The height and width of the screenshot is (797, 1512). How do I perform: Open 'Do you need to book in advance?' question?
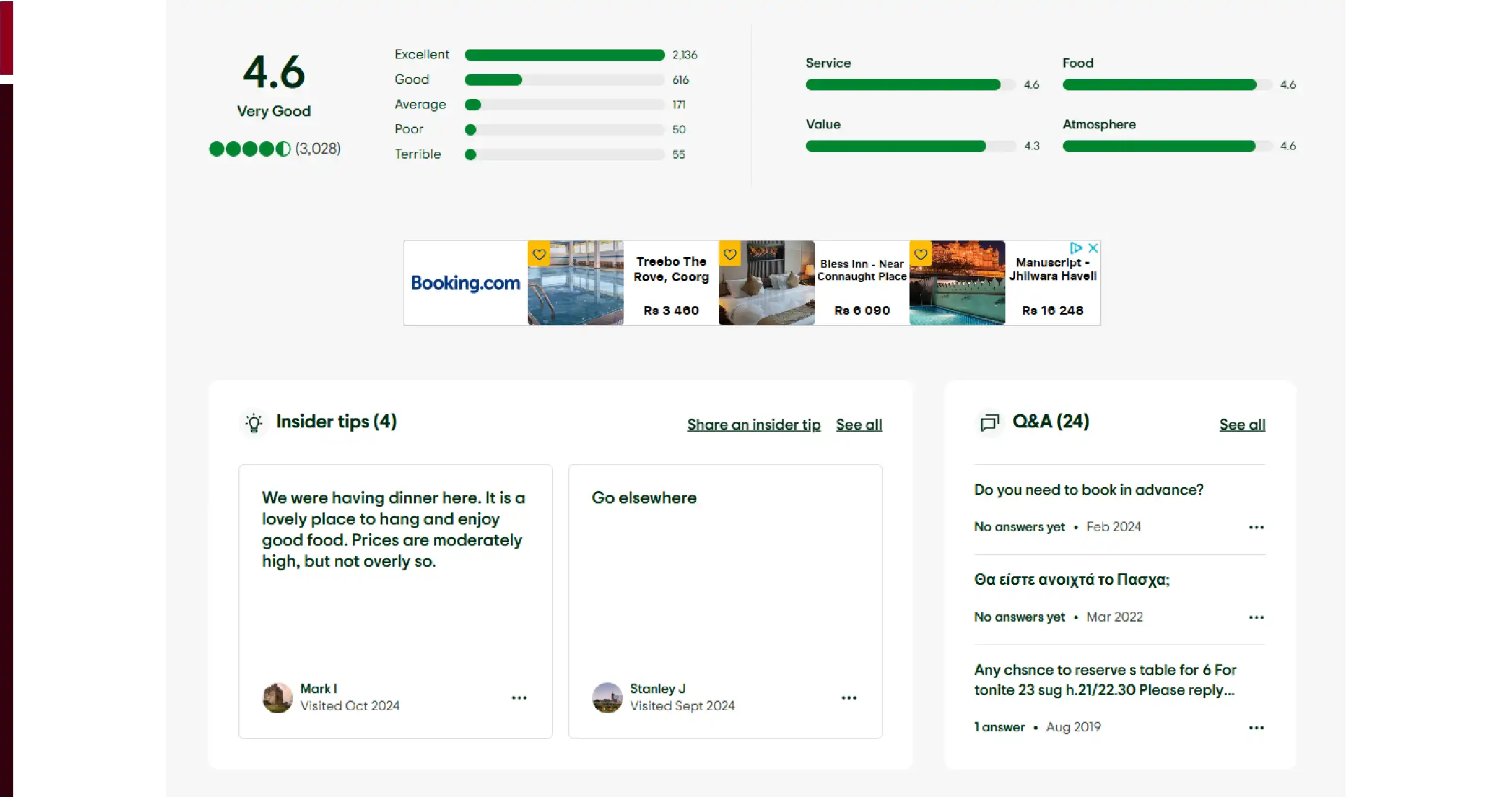1088,490
